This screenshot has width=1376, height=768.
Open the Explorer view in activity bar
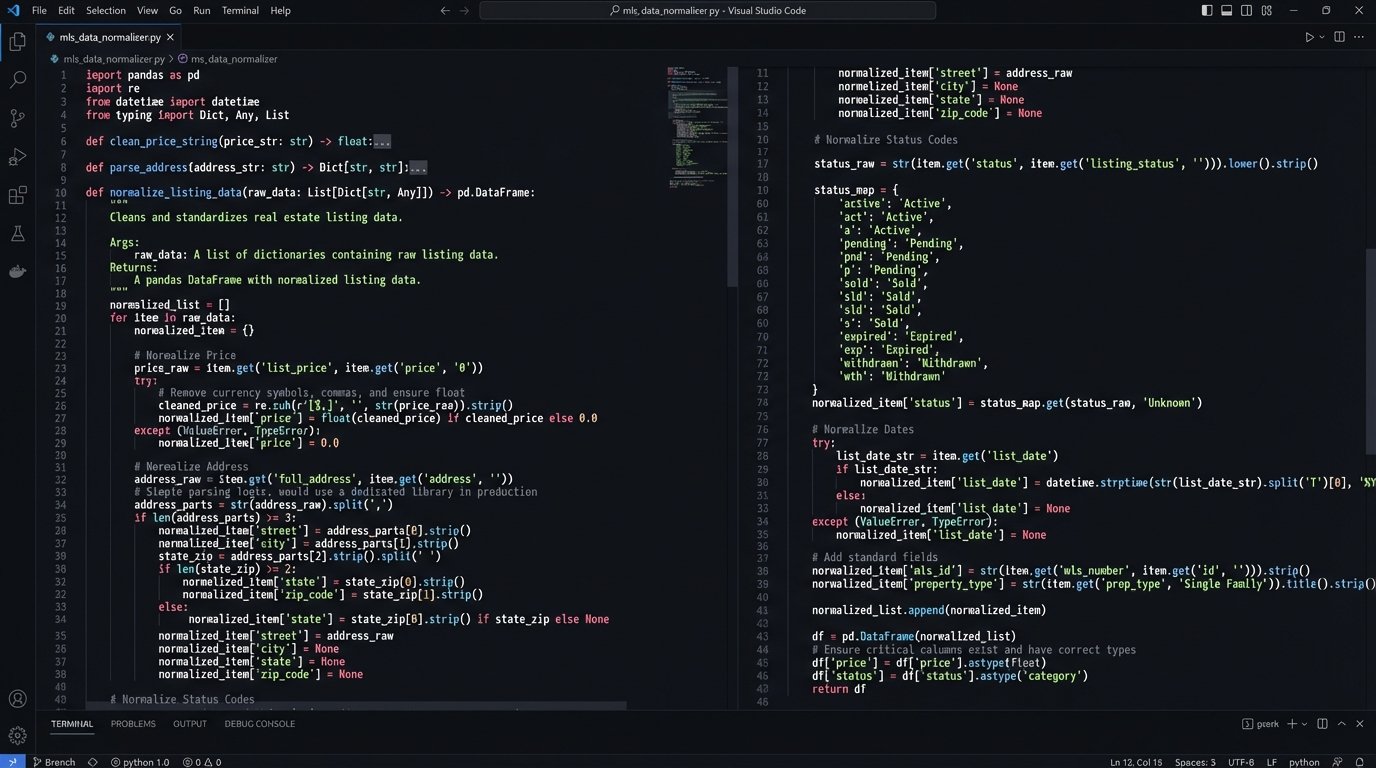(17, 42)
